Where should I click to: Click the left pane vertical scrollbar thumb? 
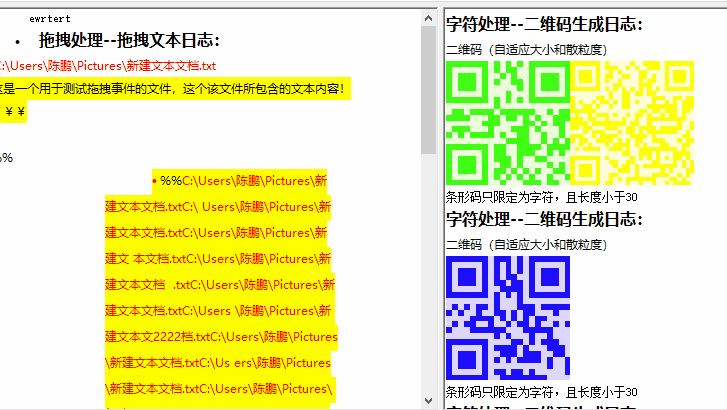429,90
